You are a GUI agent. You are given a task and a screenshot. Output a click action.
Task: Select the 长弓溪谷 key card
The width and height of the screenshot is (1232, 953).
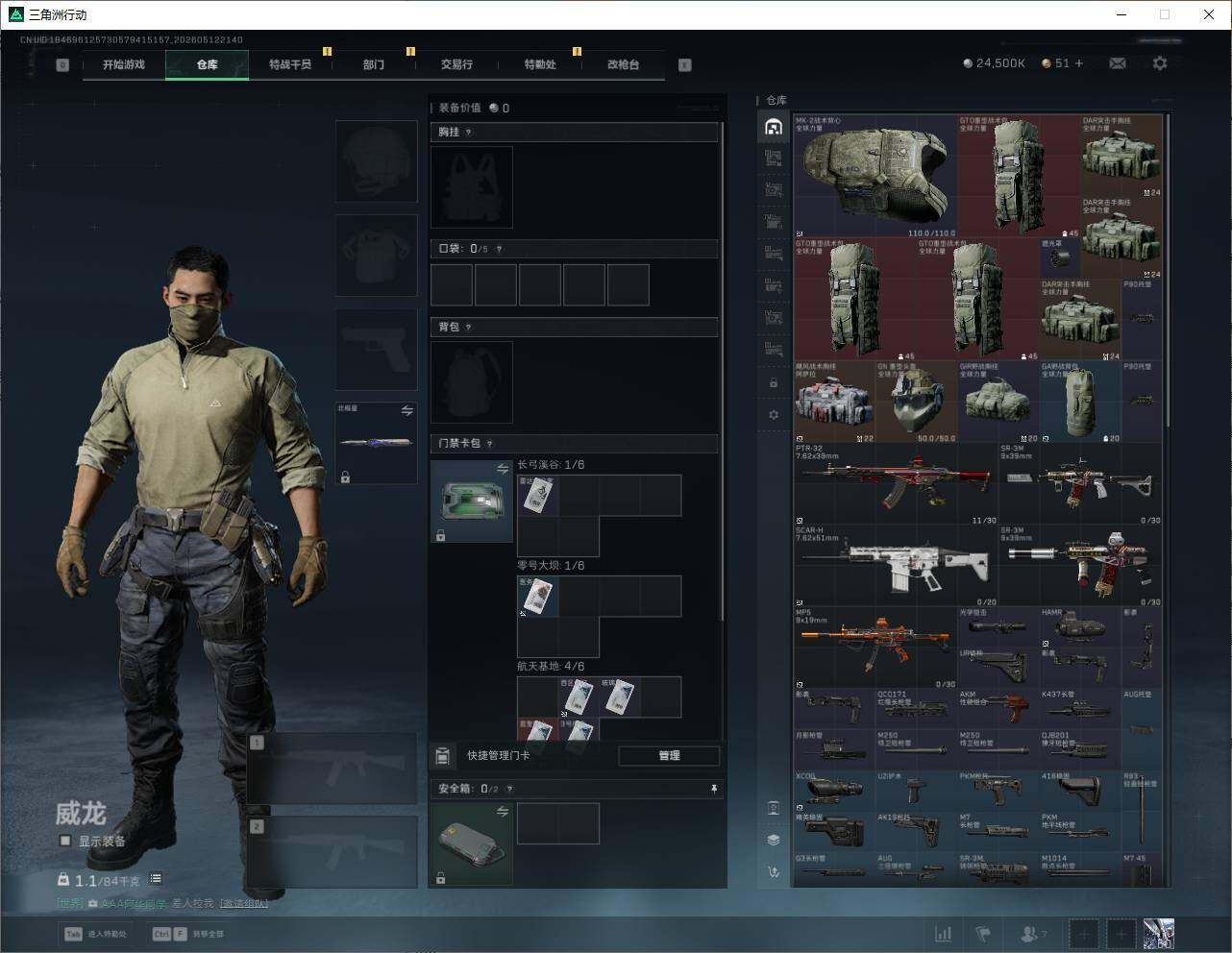pos(538,496)
